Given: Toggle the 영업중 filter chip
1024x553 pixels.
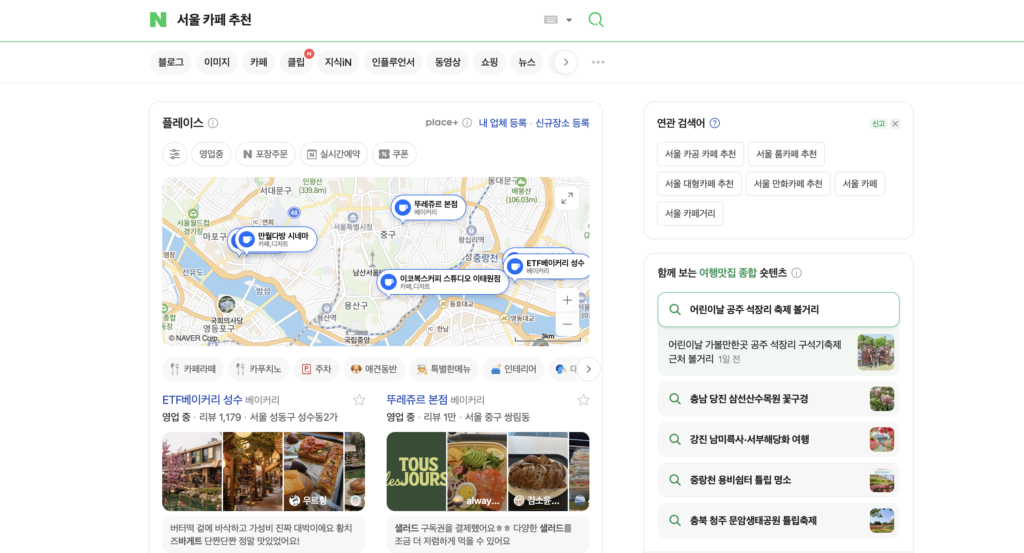Looking at the screenshot, I should tap(211, 154).
